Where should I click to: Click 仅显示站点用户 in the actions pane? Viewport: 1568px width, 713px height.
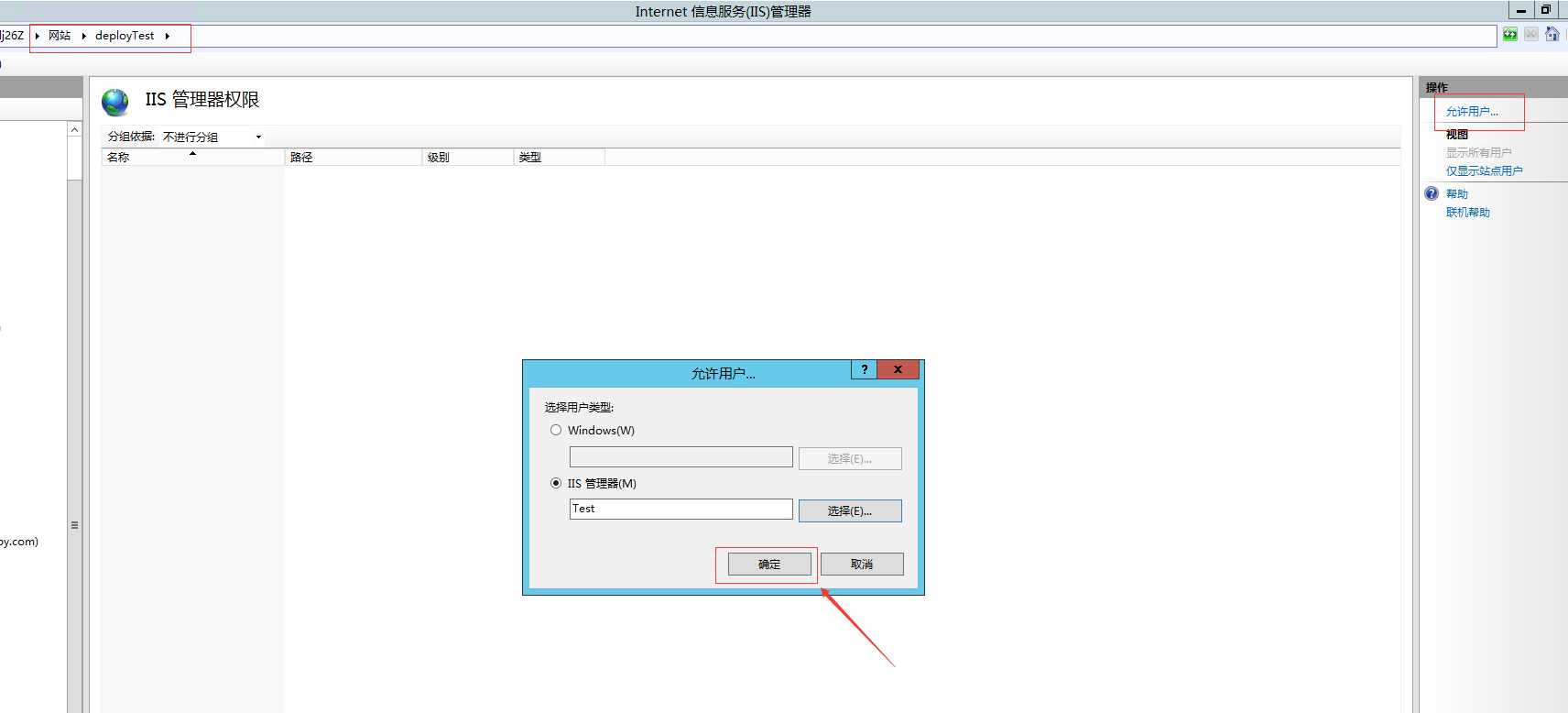[x=1484, y=171]
